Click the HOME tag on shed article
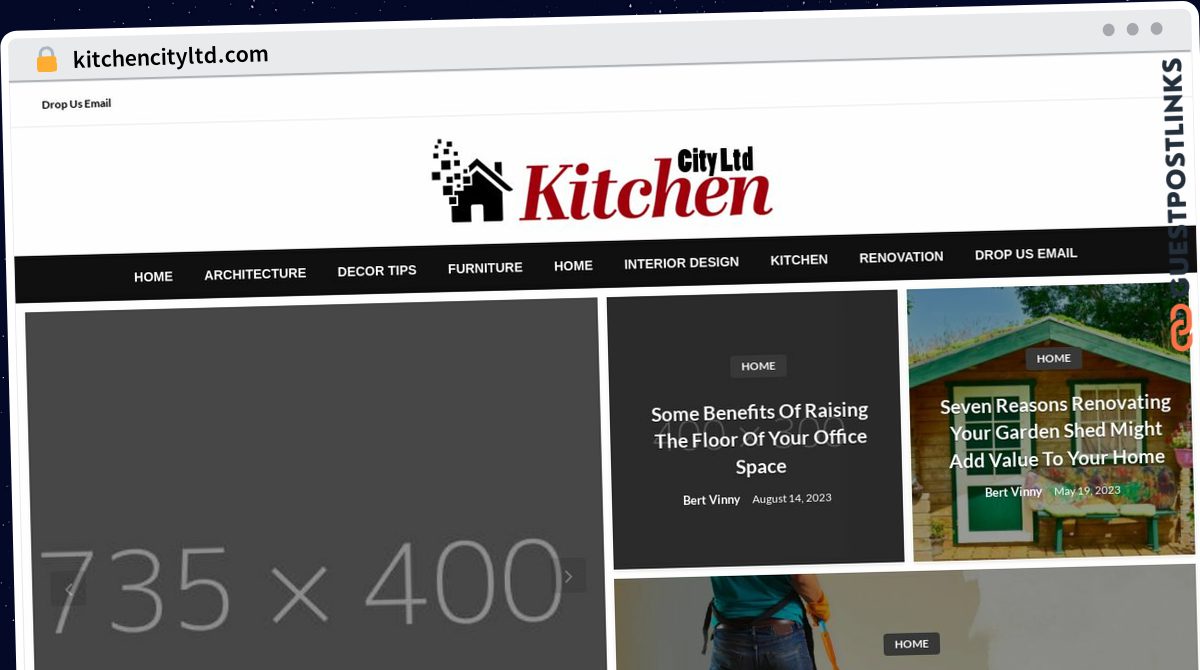Viewport: 1200px width, 670px height. tap(1053, 358)
